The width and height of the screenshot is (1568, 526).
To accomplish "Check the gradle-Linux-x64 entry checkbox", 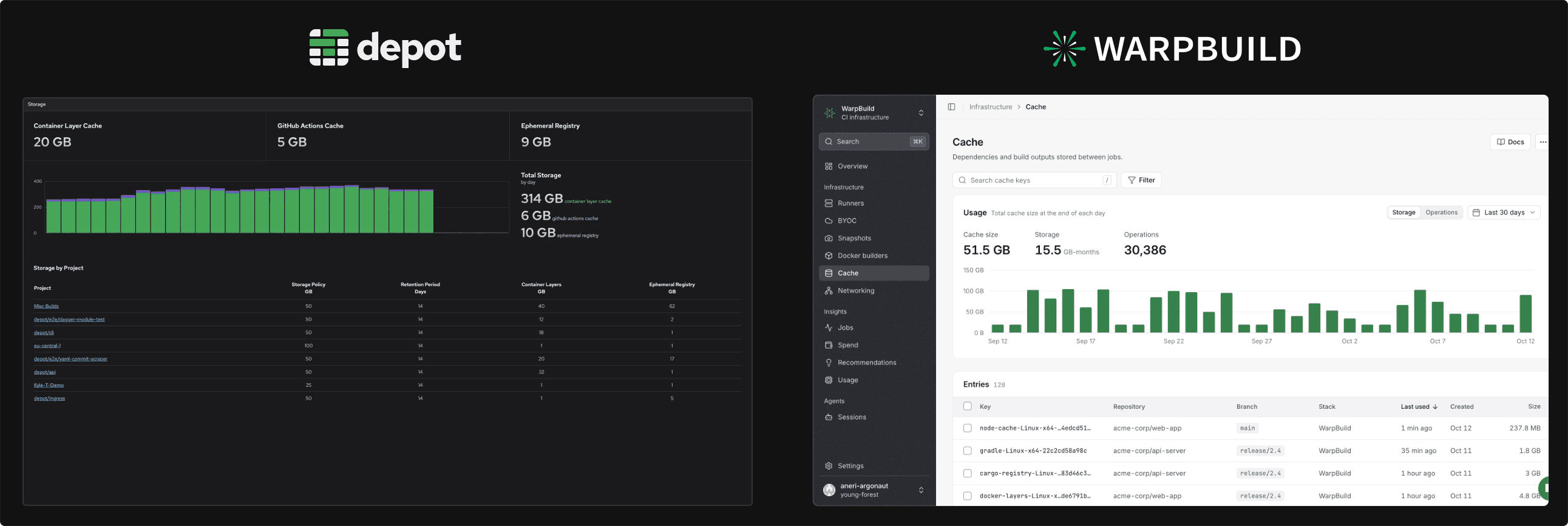I will [967, 451].
